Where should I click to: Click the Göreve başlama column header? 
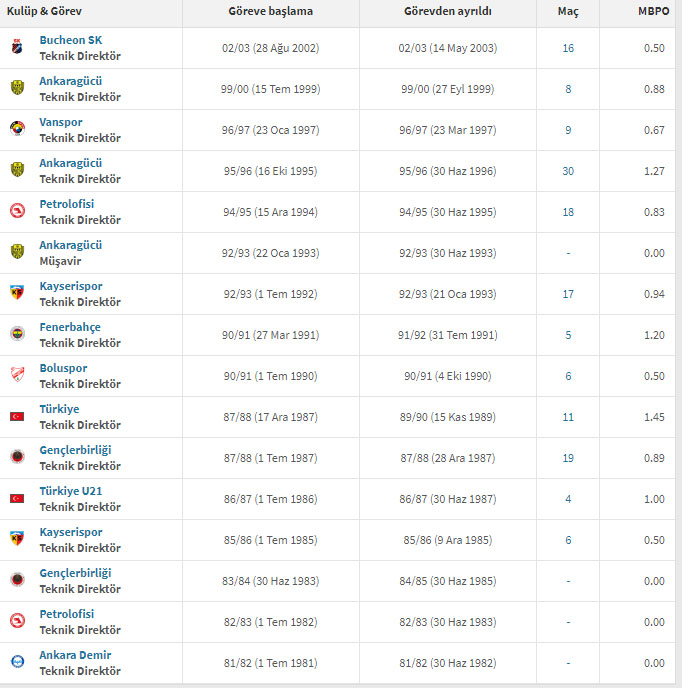271,11
